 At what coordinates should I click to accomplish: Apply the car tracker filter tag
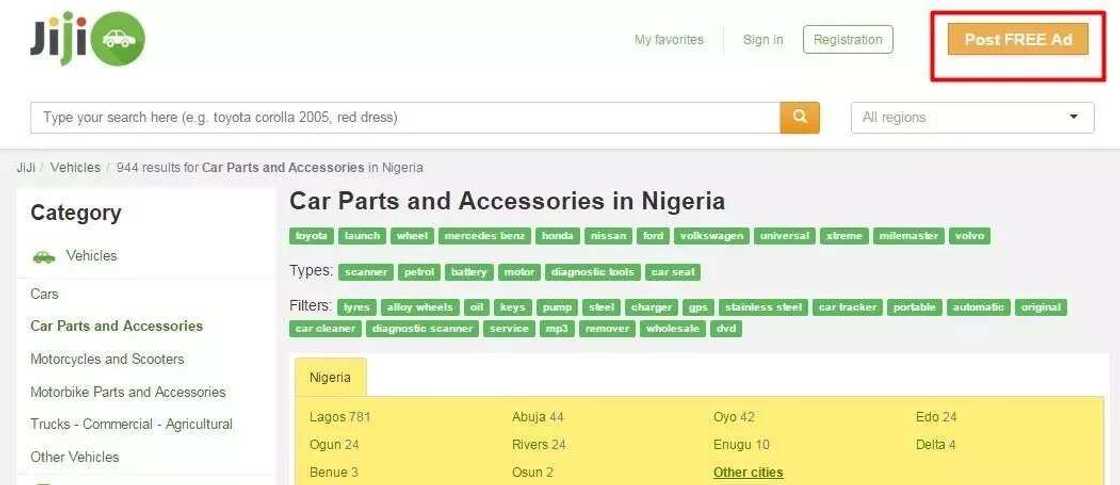coord(847,307)
